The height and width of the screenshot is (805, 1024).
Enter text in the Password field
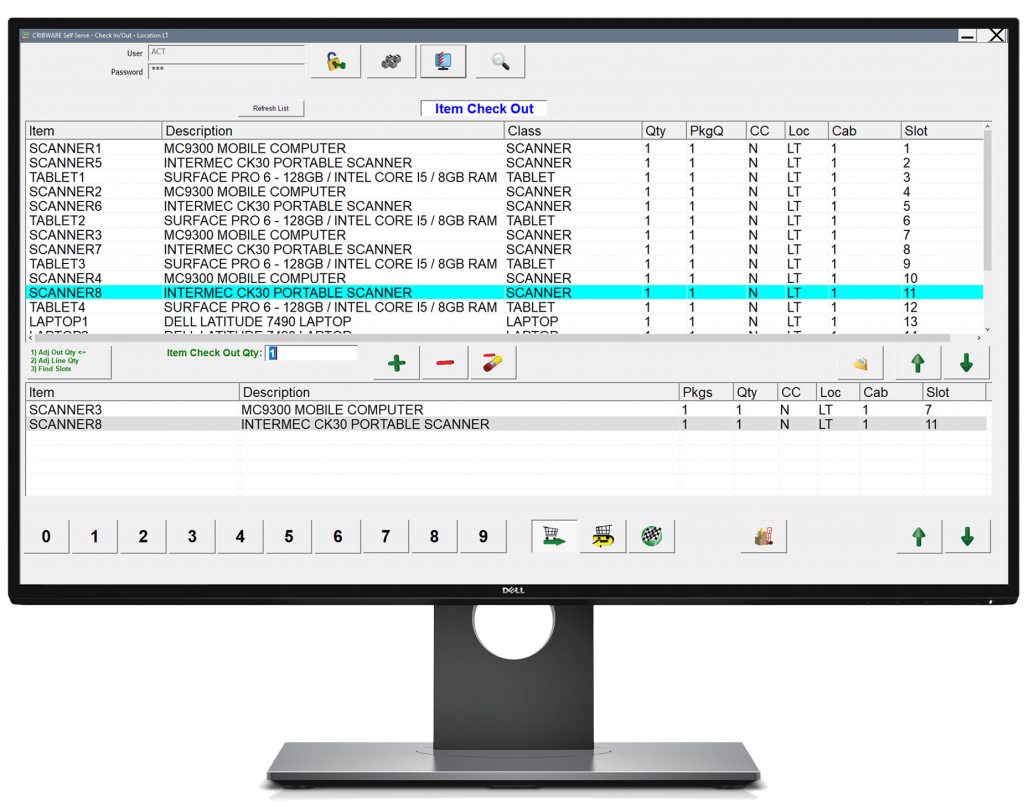click(226, 72)
